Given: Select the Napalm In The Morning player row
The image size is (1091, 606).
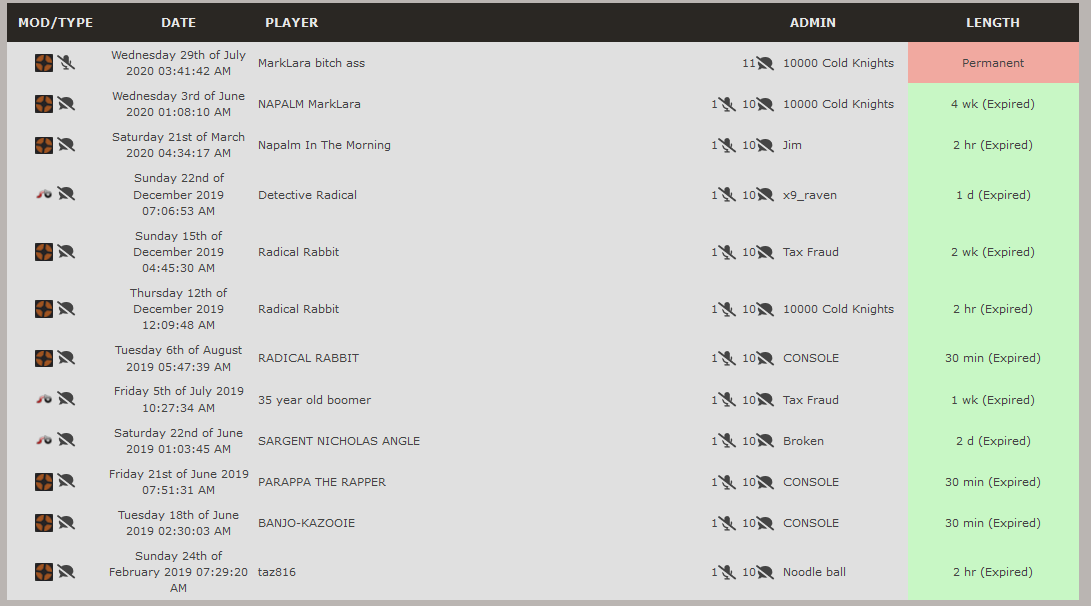Looking at the screenshot, I should [543, 145].
